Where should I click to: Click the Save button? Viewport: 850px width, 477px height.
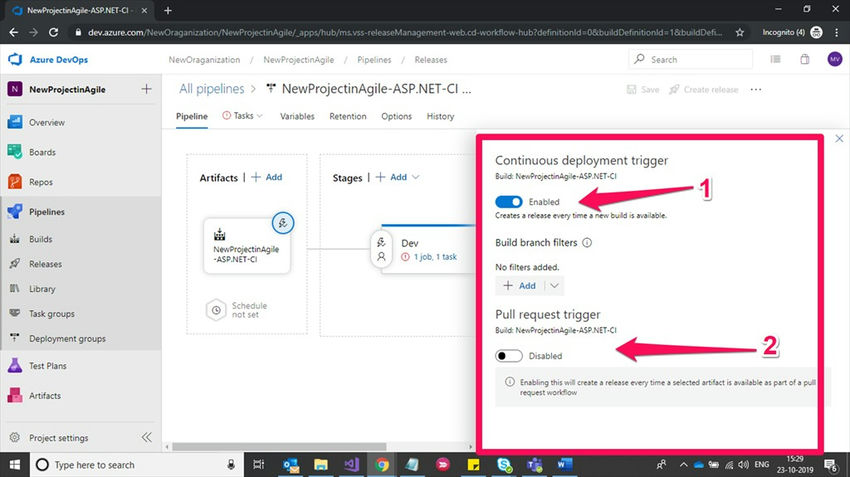(643, 89)
